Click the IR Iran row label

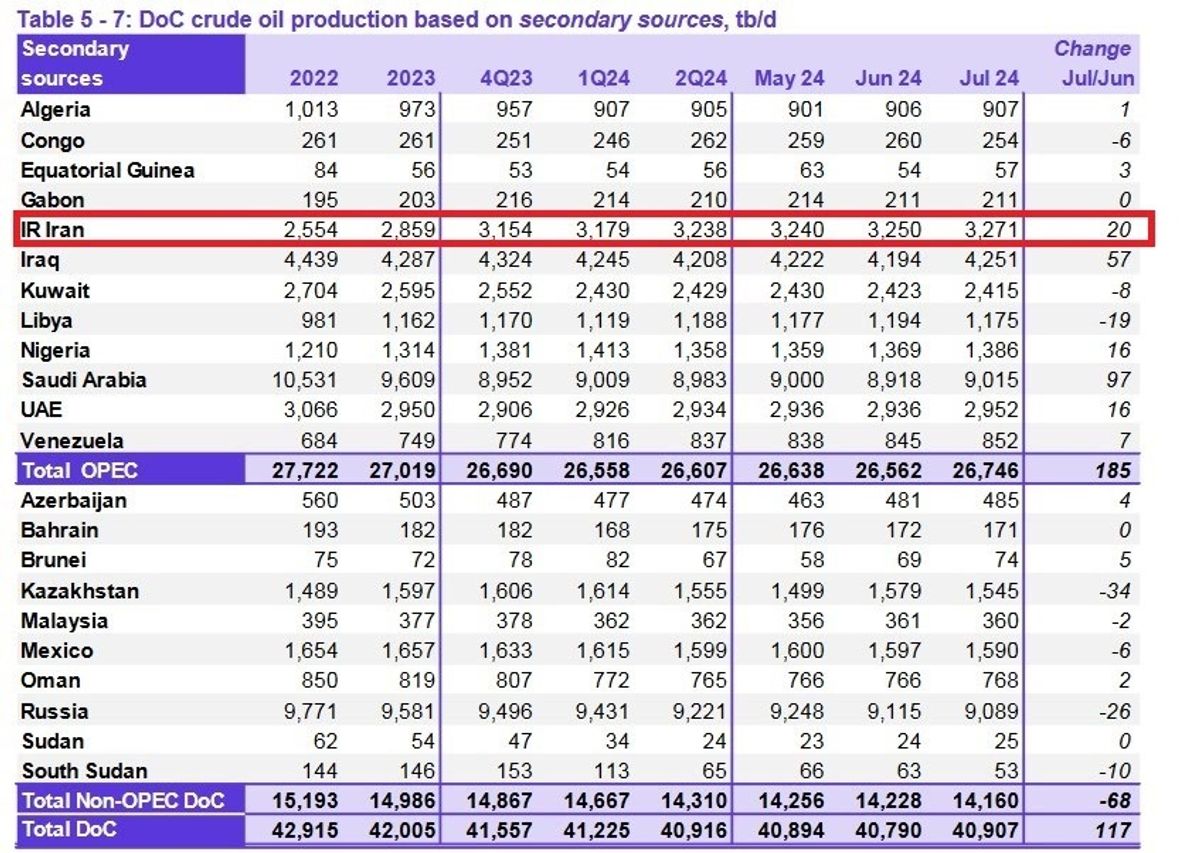coord(53,230)
